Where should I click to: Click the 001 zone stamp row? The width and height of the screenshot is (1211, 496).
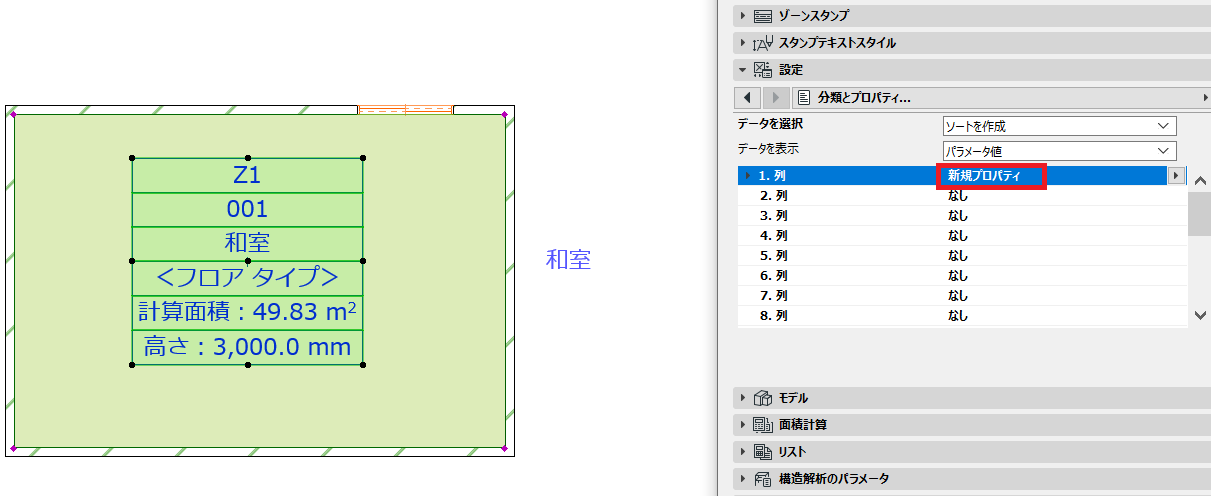click(247, 209)
